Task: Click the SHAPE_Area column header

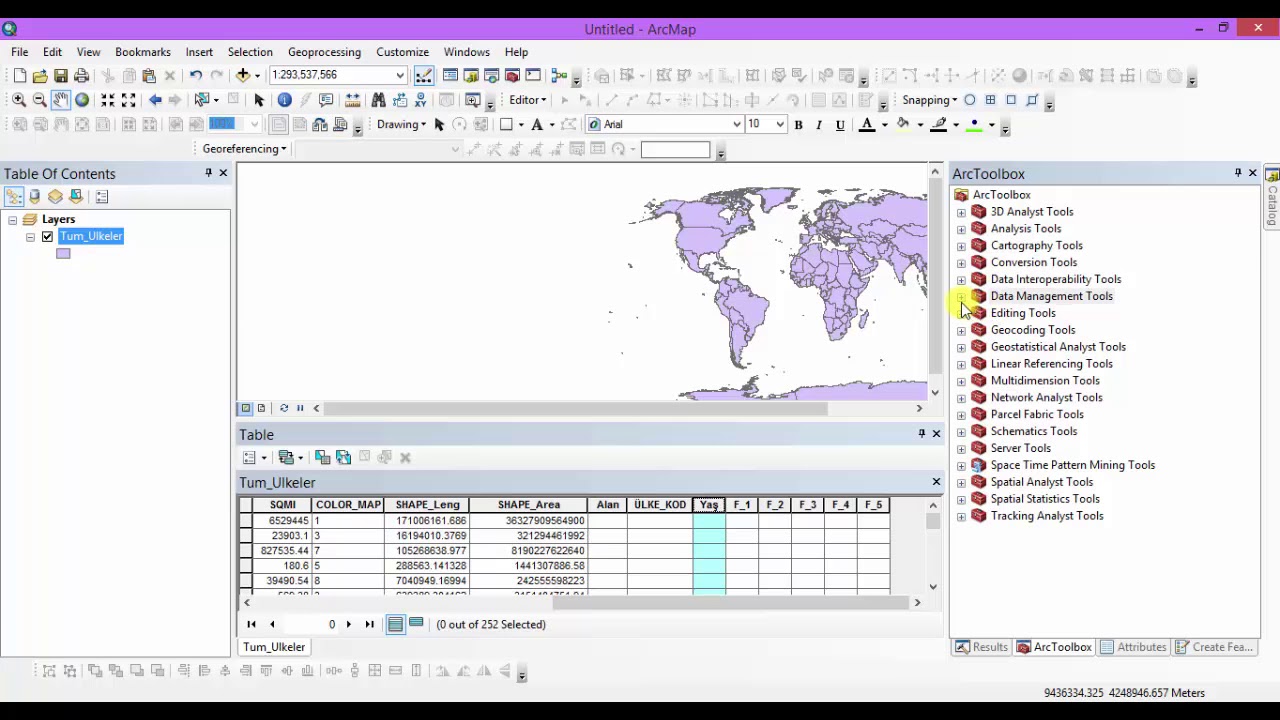Action: pos(528,505)
